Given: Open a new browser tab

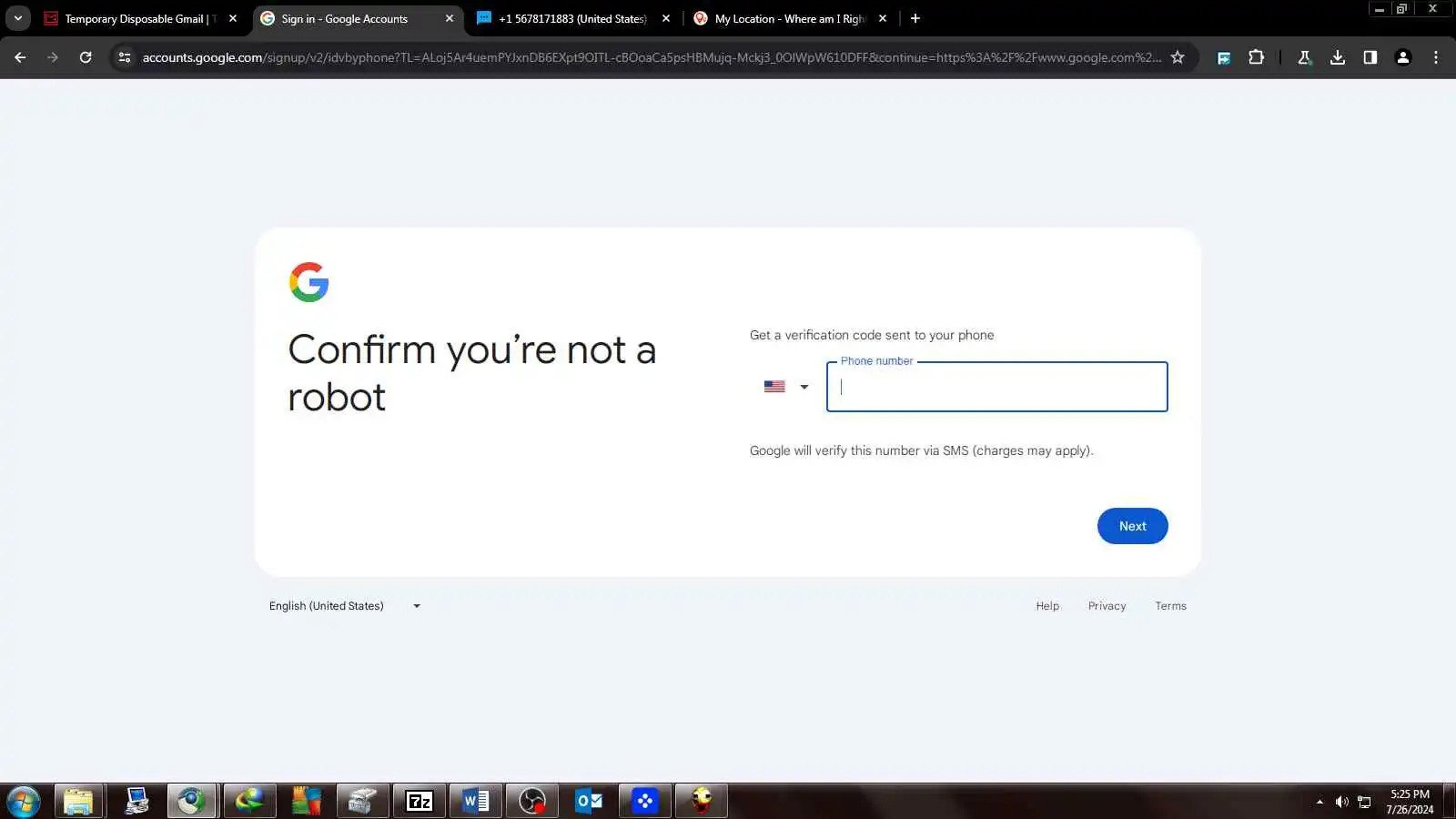Looking at the screenshot, I should coord(915,18).
